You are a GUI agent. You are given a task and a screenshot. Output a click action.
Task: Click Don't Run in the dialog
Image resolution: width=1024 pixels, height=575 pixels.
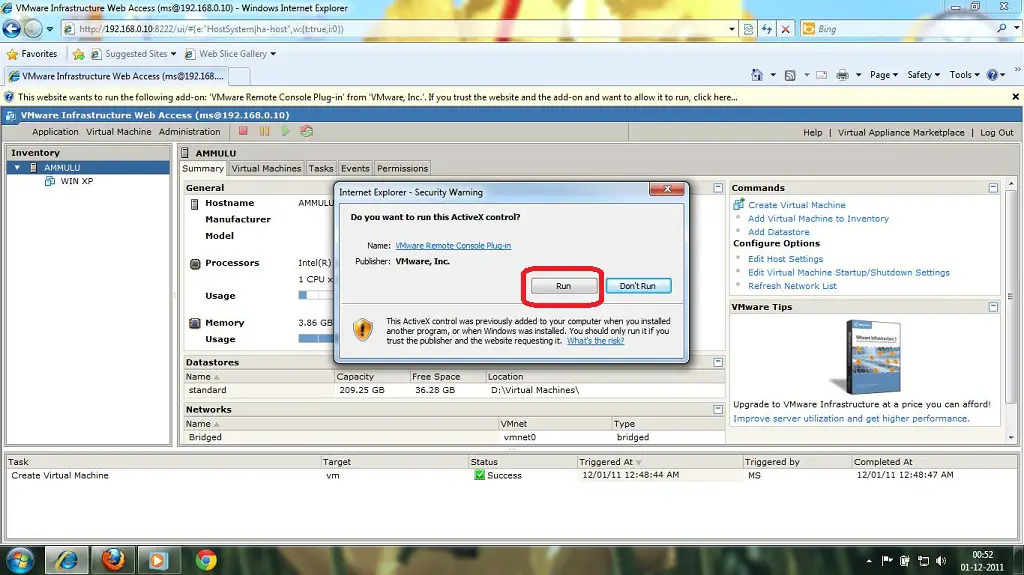[638, 286]
